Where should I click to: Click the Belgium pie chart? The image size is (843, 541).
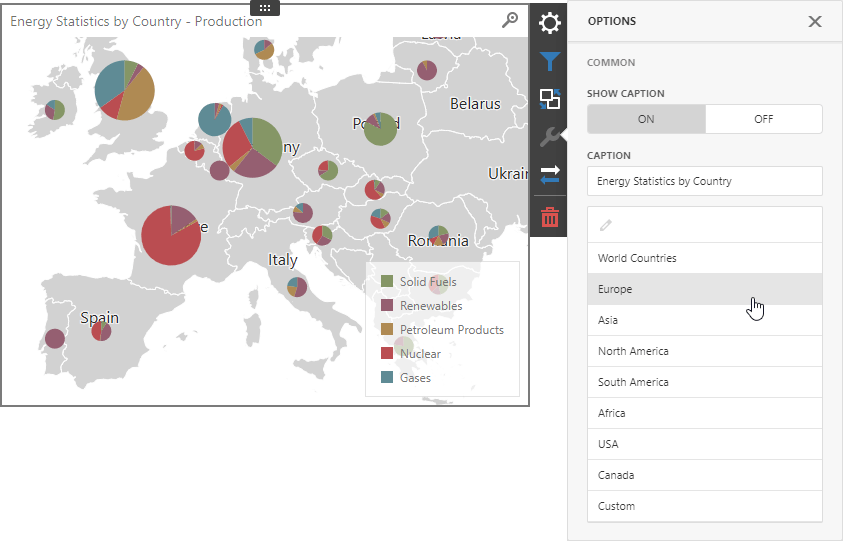coord(194,151)
